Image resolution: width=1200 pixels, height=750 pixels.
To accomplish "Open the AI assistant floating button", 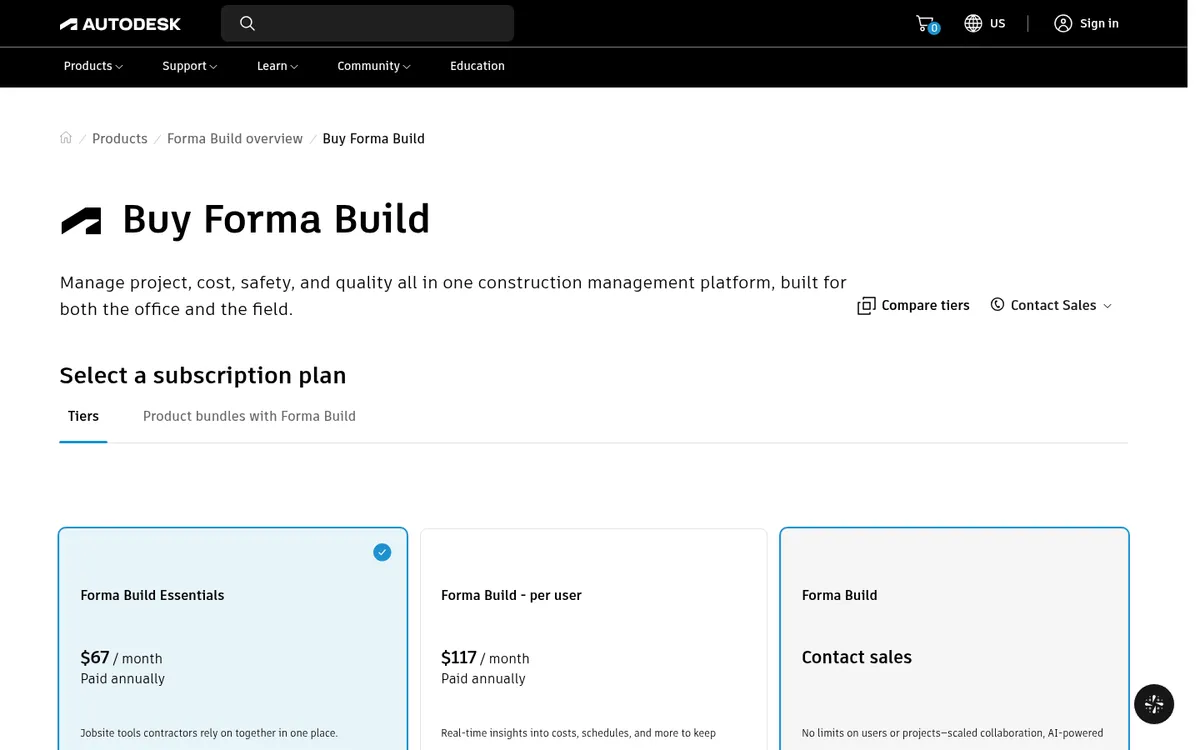I will [x=1154, y=704].
